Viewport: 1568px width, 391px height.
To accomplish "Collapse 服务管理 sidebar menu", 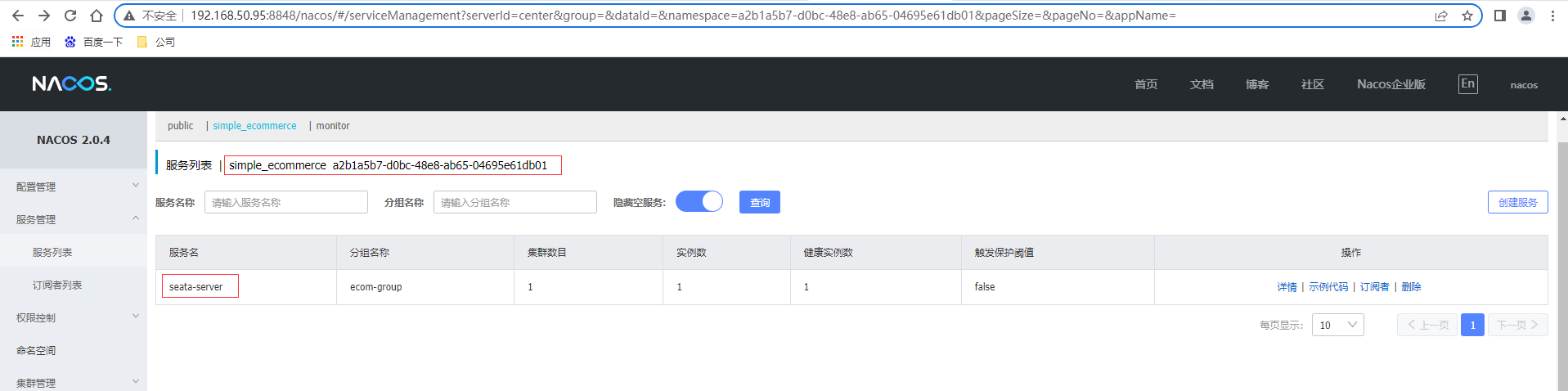I will (74, 219).
